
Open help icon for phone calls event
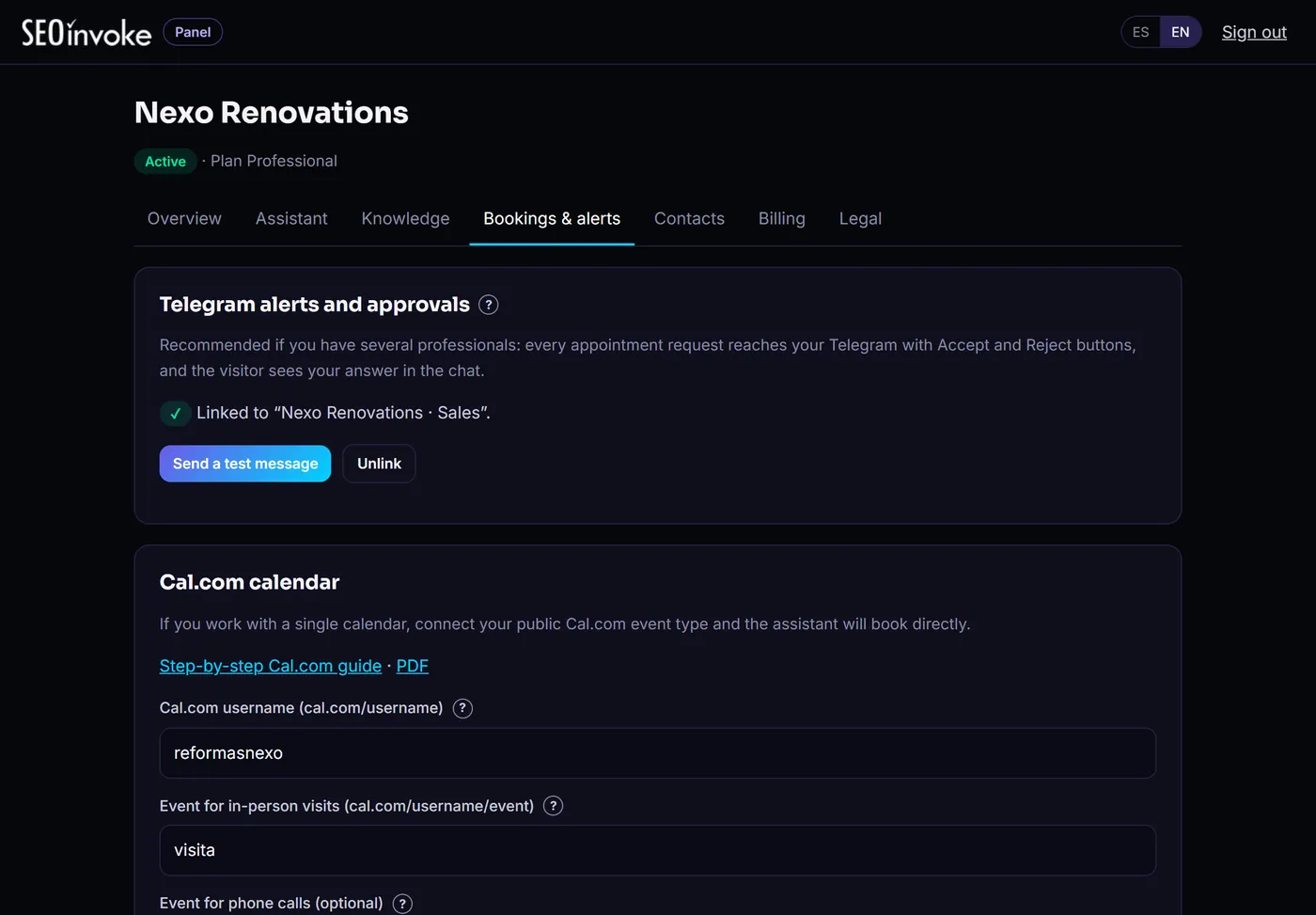[x=402, y=904]
